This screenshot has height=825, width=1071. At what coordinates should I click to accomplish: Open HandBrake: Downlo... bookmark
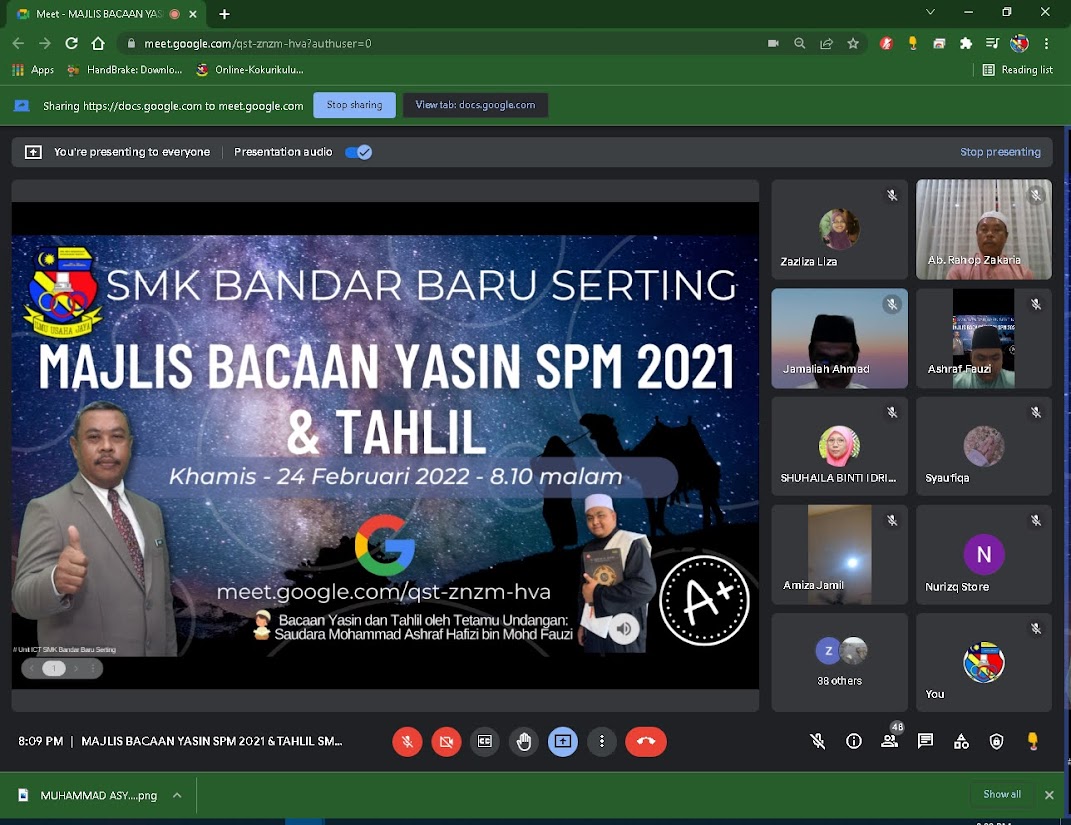click(124, 70)
